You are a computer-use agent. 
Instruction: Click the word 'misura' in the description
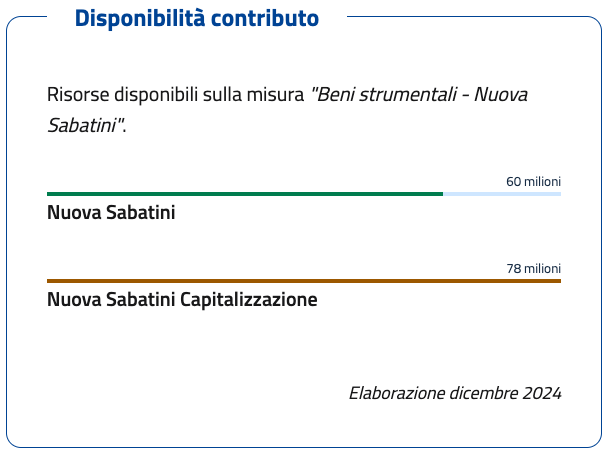coord(275,95)
